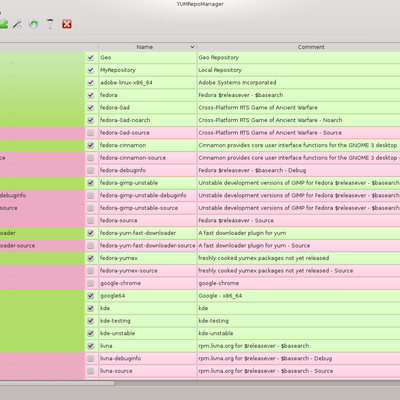Click the 'Fedora $releasever - Source' comment
The width and height of the screenshot is (400, 400).
pos(299,220)
